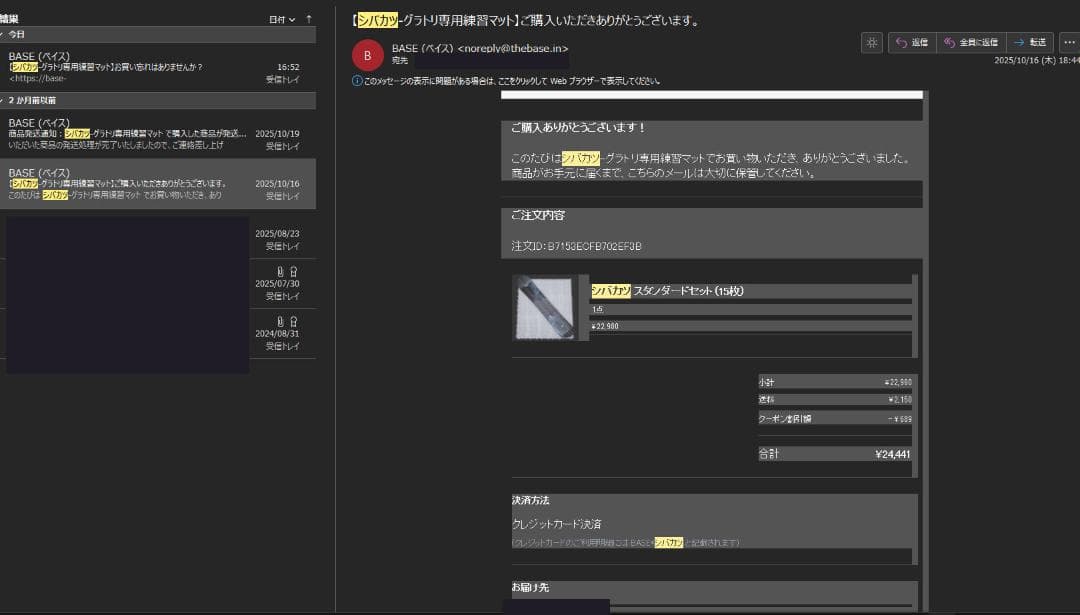Open the three-dots more actions menu
The image size is (1080, 615).
click(x=1069, y=43)
